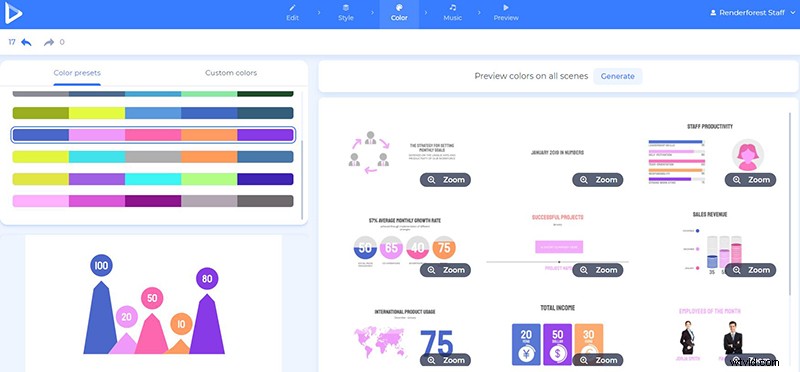
Task: Zoom the Successful Projects scene
Action: [597, 270]
